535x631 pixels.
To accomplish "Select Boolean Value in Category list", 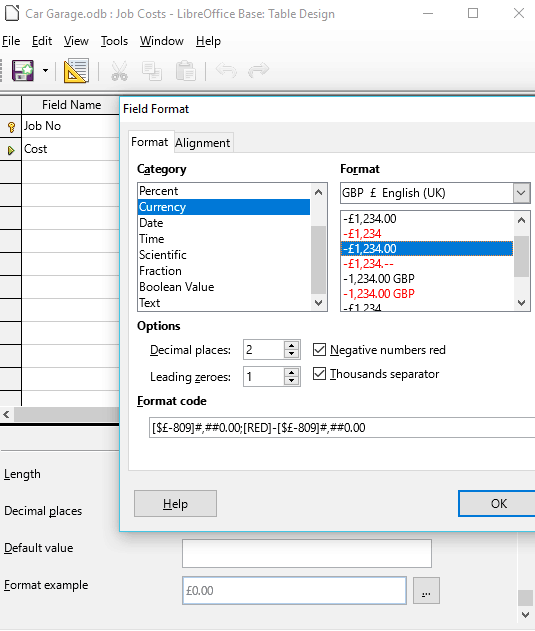I will click(x=224, y=287).
